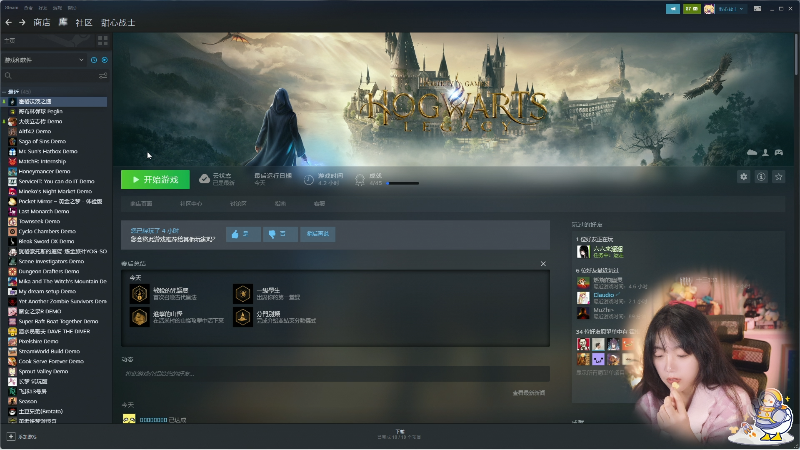Select DAVE THE DIVER in library
Image resolution: width=800 pixels, height=450 pixels.
click(x=54, y=331)
